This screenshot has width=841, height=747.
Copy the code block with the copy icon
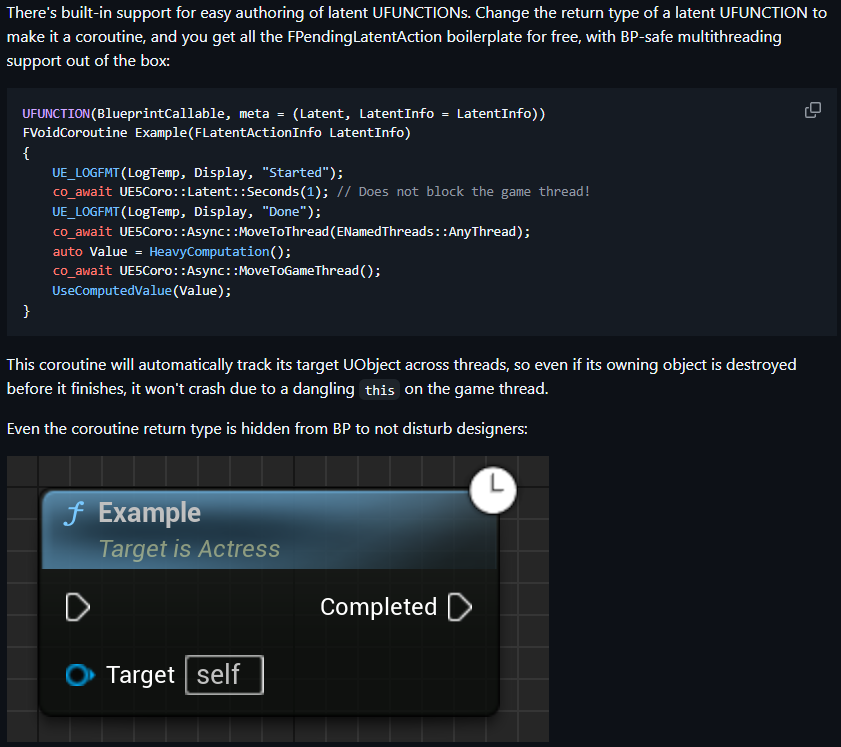click(x=813, y=110)
